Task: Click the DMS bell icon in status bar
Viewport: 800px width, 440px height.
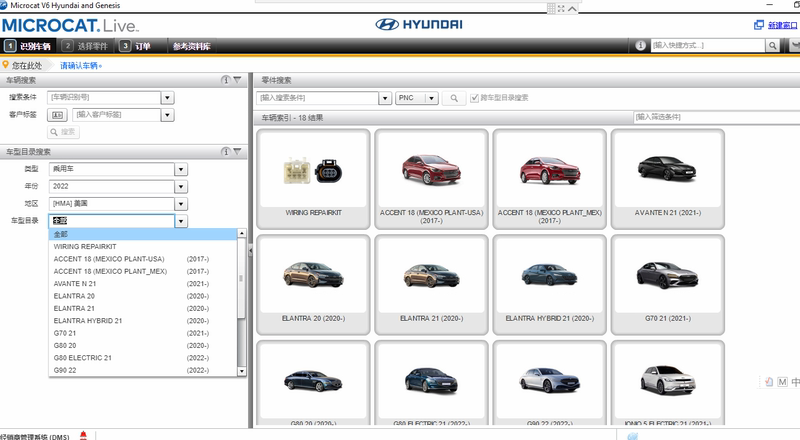Action: tap(83, 435)
